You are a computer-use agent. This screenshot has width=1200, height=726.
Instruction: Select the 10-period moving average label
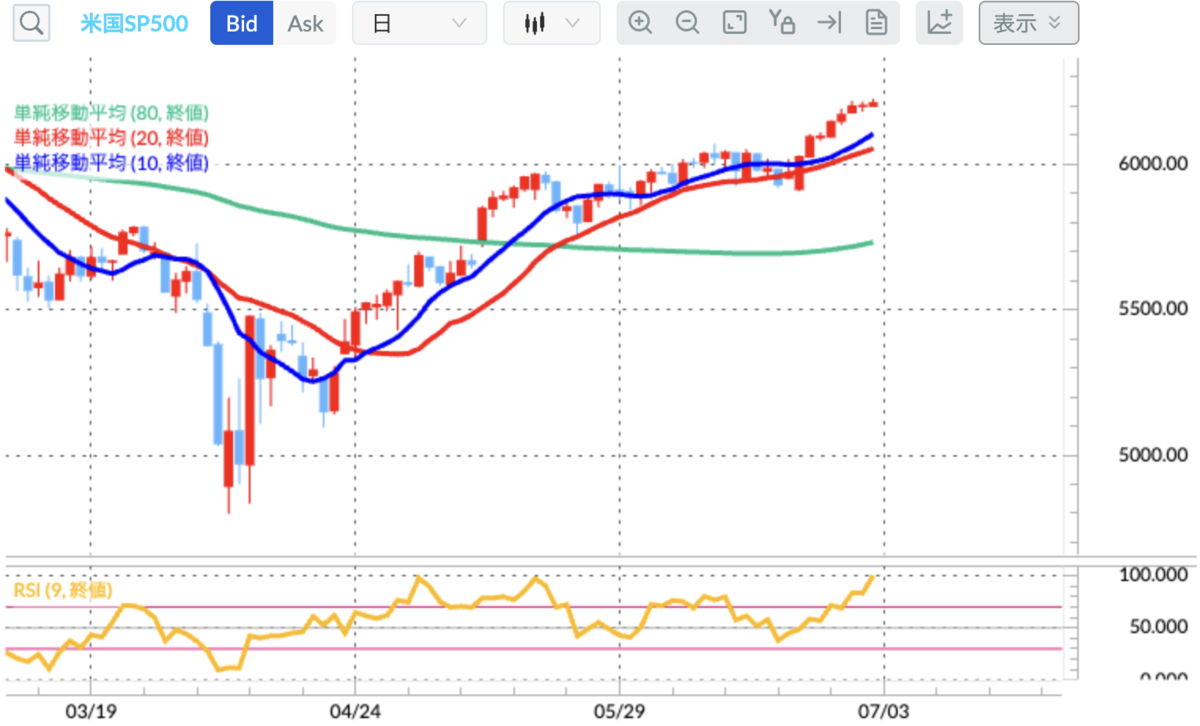(x=111, y=161)
